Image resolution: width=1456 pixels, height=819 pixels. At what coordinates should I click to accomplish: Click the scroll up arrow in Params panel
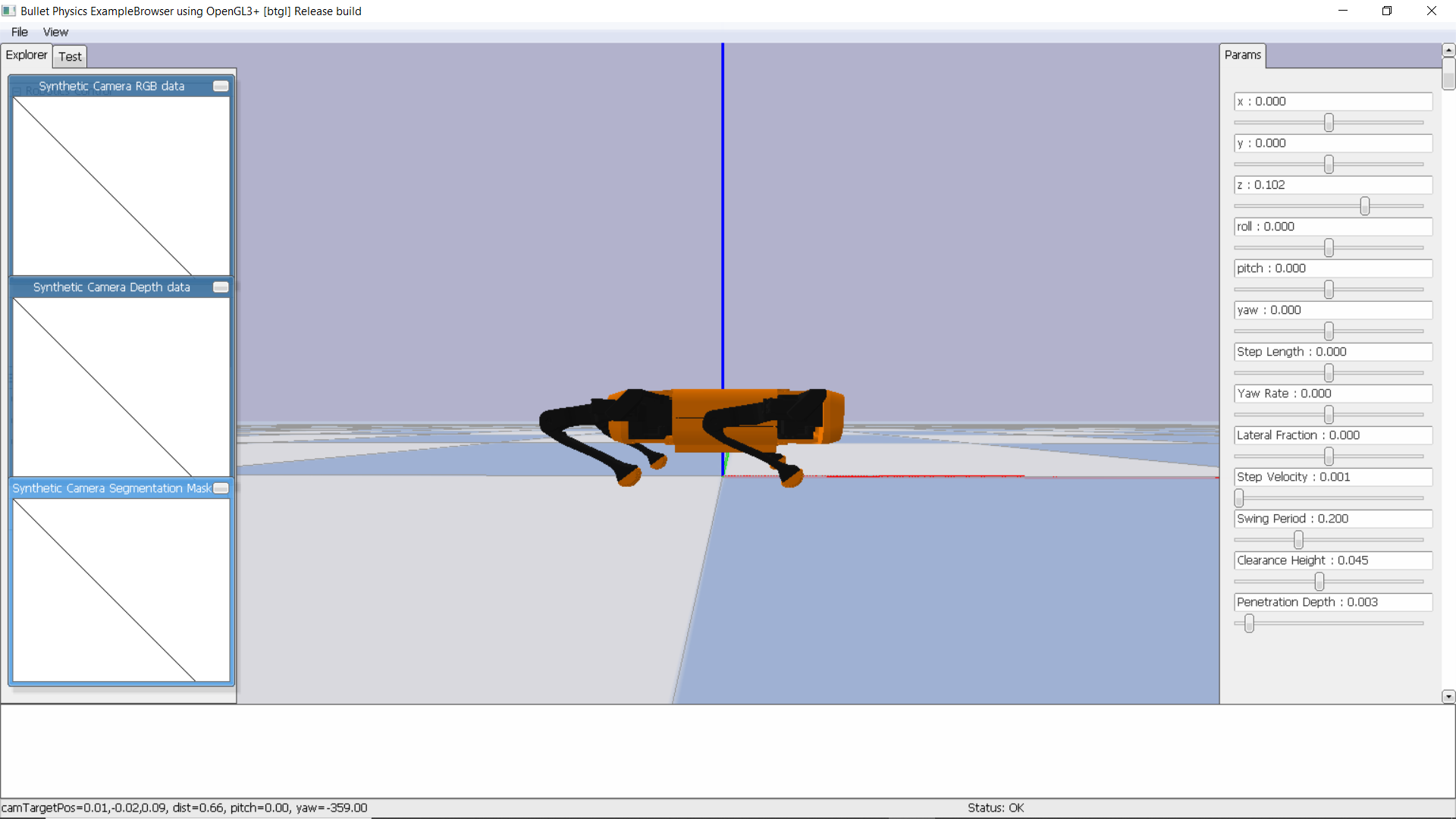[1448, 50]
